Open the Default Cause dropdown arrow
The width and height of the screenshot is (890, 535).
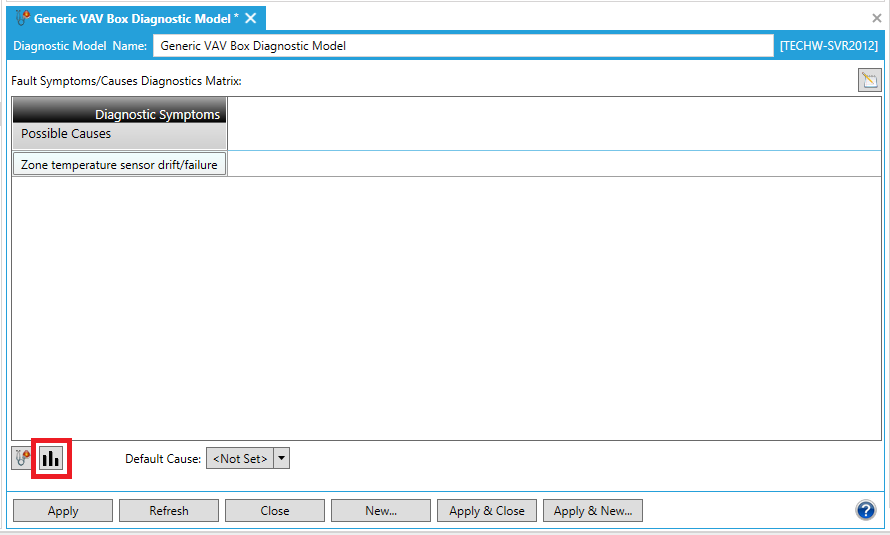pyautogui.click(x=281, y=459)
